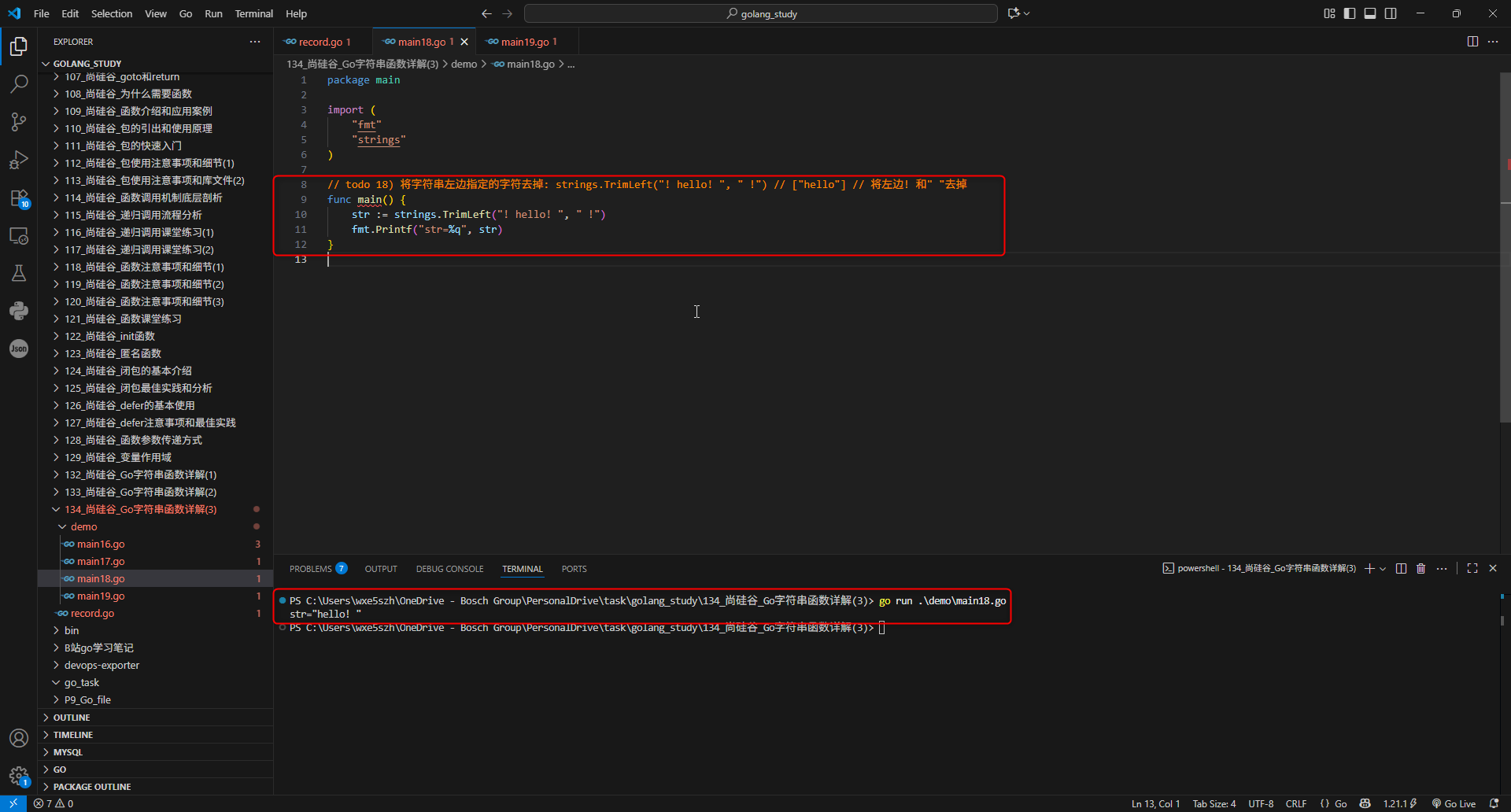
Task: Collapse the GOLANG_STUDY workspace folder
Action: [x=155, y=64]
